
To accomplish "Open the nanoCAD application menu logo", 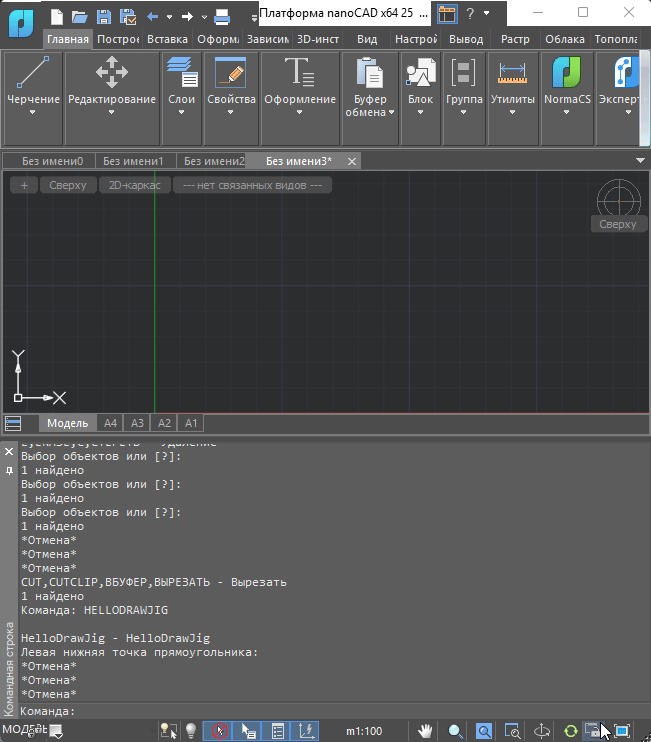I will point(21,23).
